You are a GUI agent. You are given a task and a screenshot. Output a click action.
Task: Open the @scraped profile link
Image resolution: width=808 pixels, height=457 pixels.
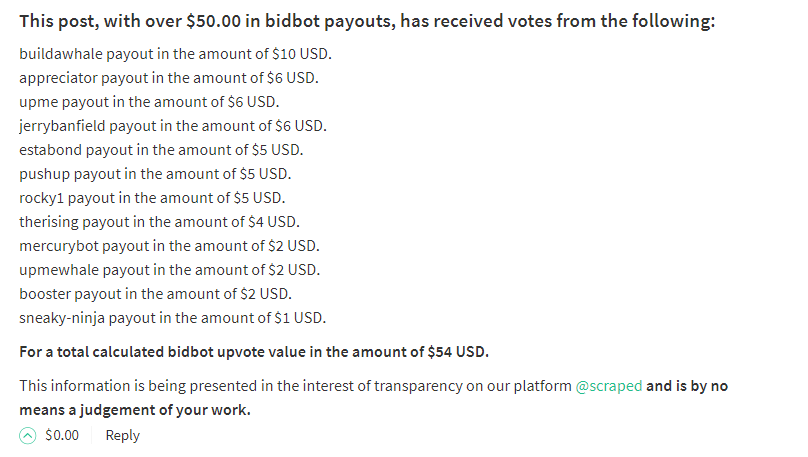[609, 386]
